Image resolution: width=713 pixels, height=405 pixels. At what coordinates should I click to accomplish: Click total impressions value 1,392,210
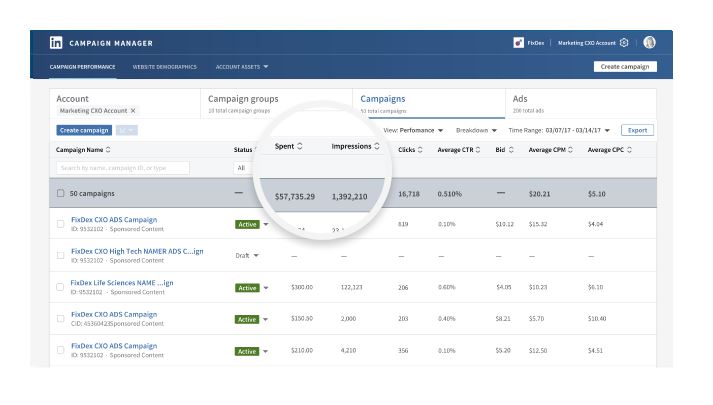tap(349, 196)
